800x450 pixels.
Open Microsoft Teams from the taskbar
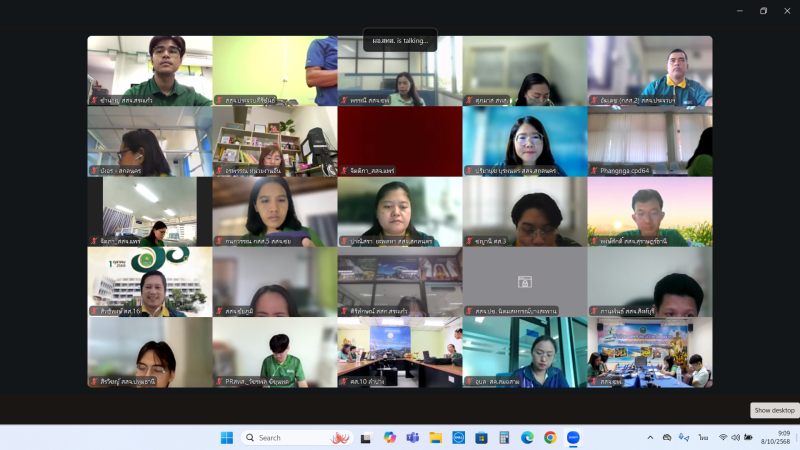412,438
